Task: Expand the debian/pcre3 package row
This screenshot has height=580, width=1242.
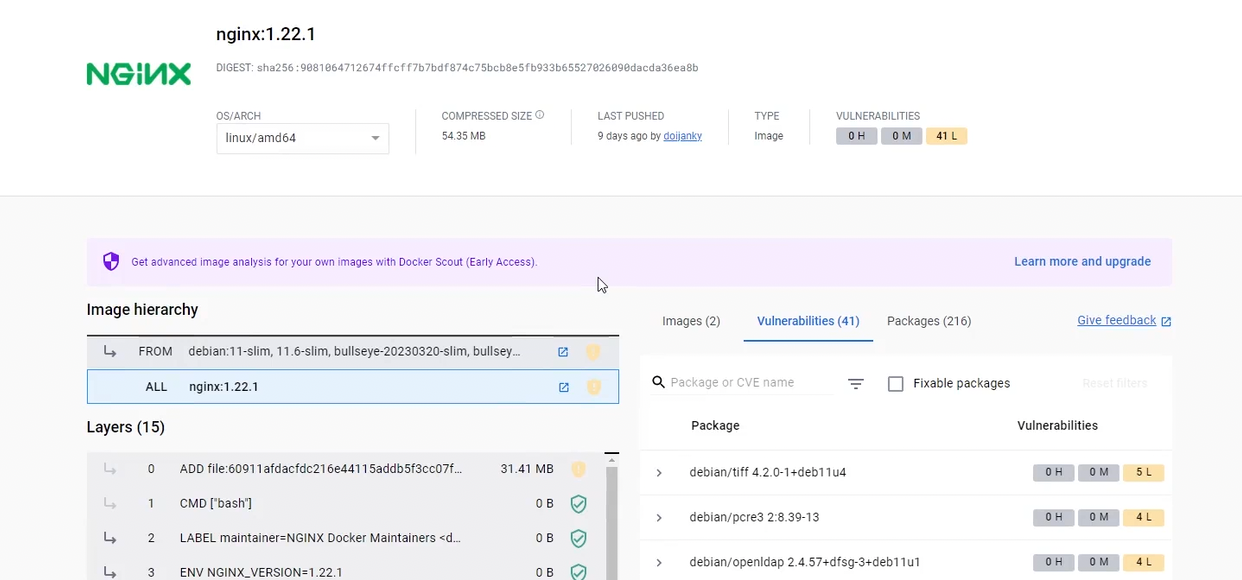Action: click(658, 518)
